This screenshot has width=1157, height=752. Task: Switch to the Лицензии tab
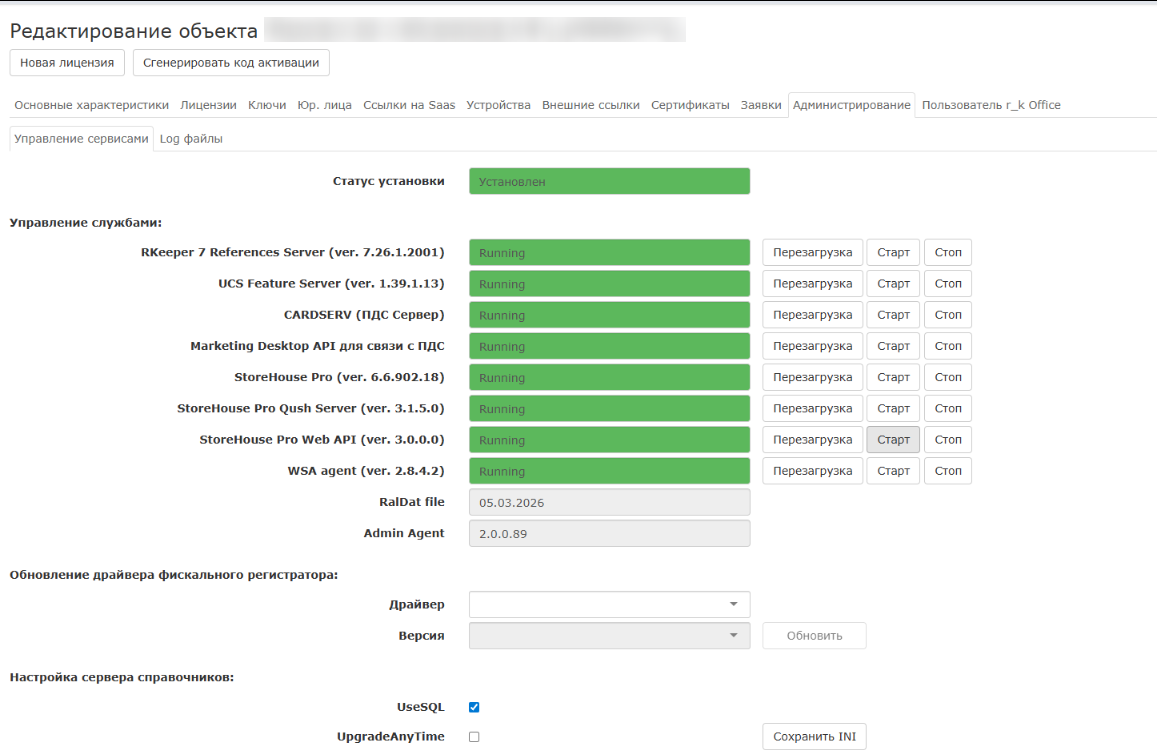208,105
